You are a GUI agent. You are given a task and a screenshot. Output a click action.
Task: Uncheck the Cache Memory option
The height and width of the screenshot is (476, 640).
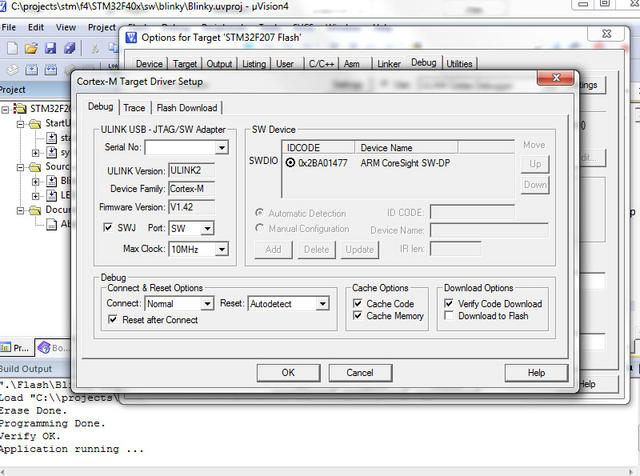(358, 316)
